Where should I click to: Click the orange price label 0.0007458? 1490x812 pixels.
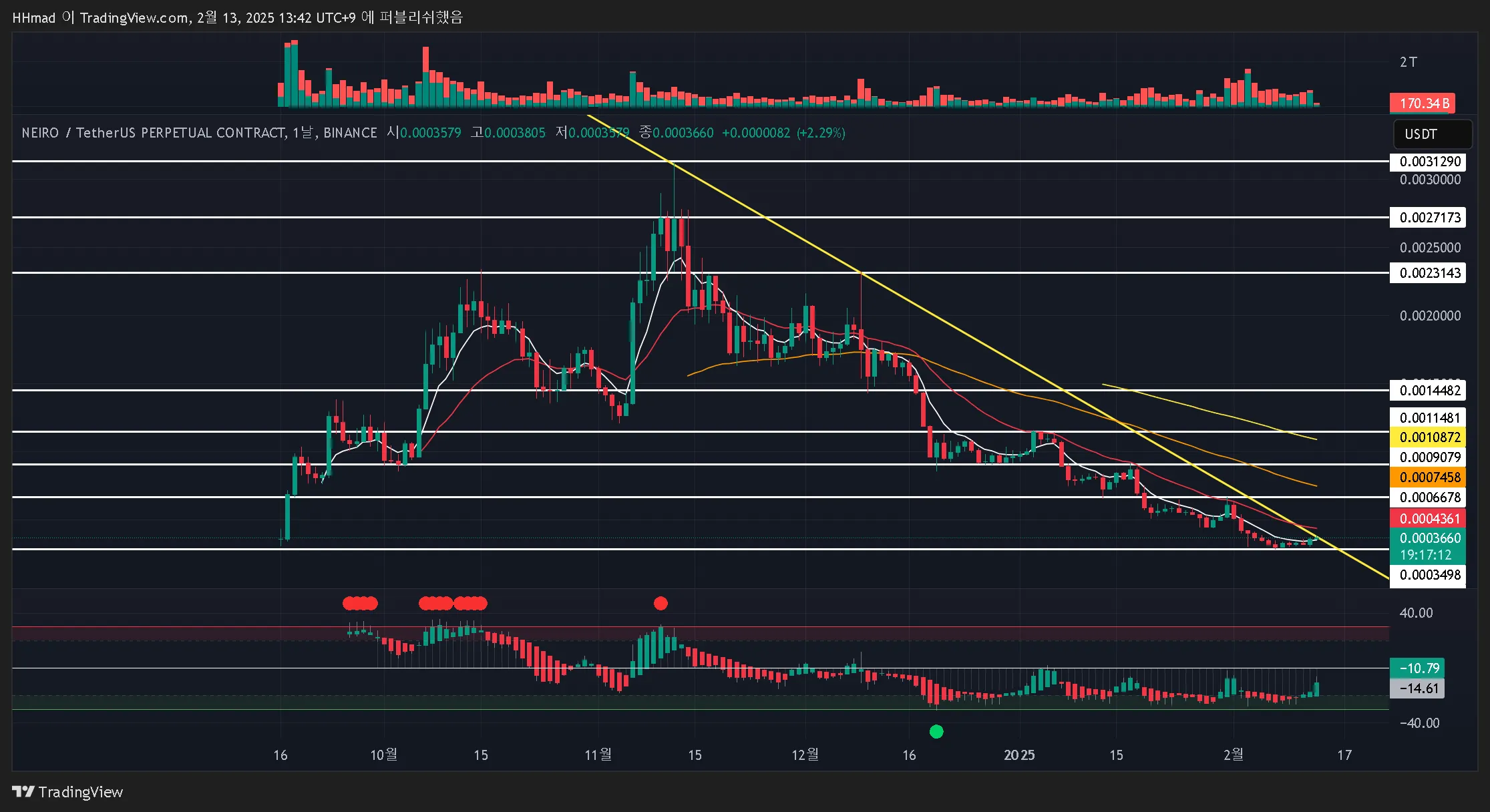1428,477
